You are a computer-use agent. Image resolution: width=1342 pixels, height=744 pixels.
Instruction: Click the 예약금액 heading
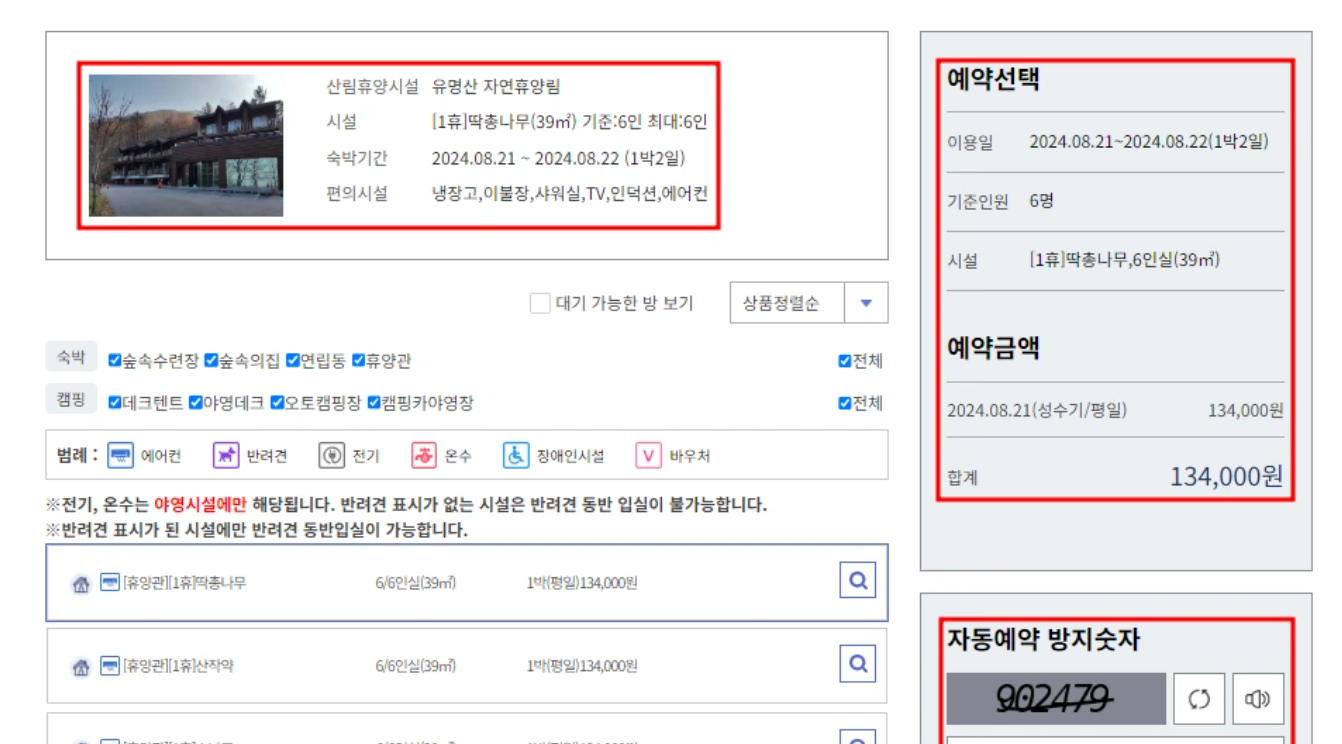[993, 348]
